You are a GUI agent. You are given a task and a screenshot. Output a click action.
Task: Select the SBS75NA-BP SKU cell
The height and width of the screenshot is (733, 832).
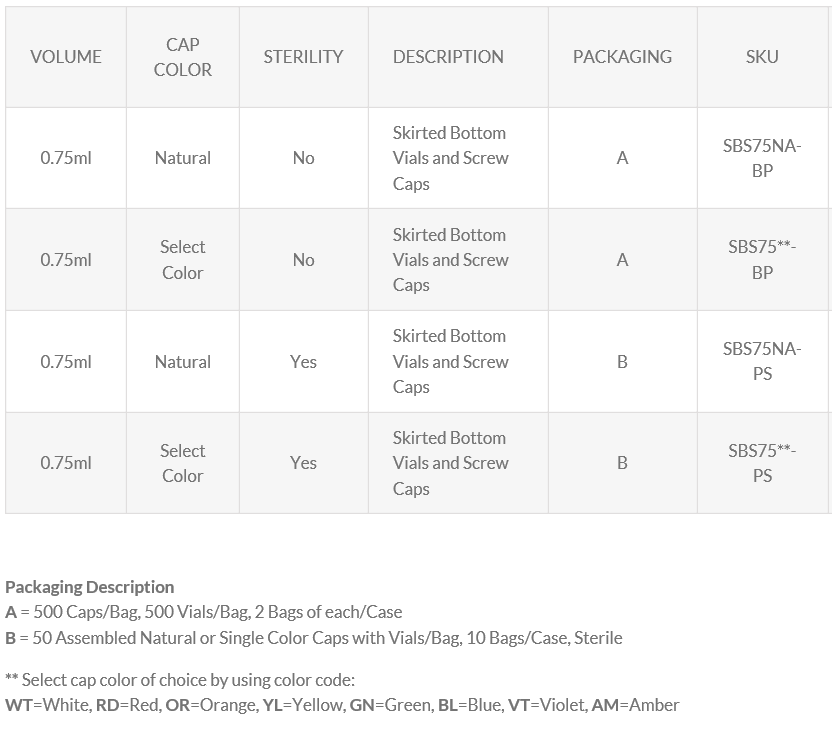[762, 158]
